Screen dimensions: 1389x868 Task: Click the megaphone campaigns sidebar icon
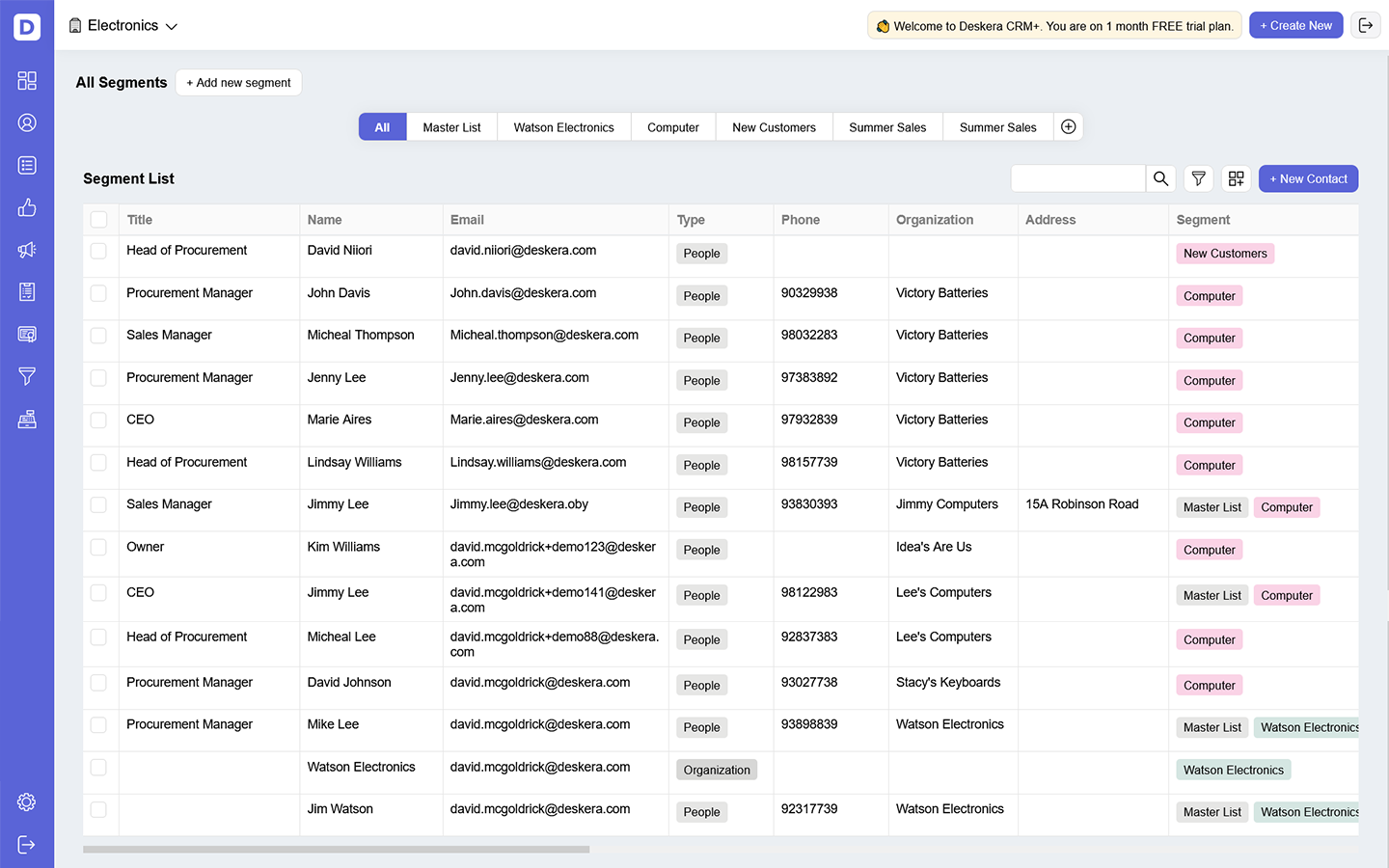(27, 250)
